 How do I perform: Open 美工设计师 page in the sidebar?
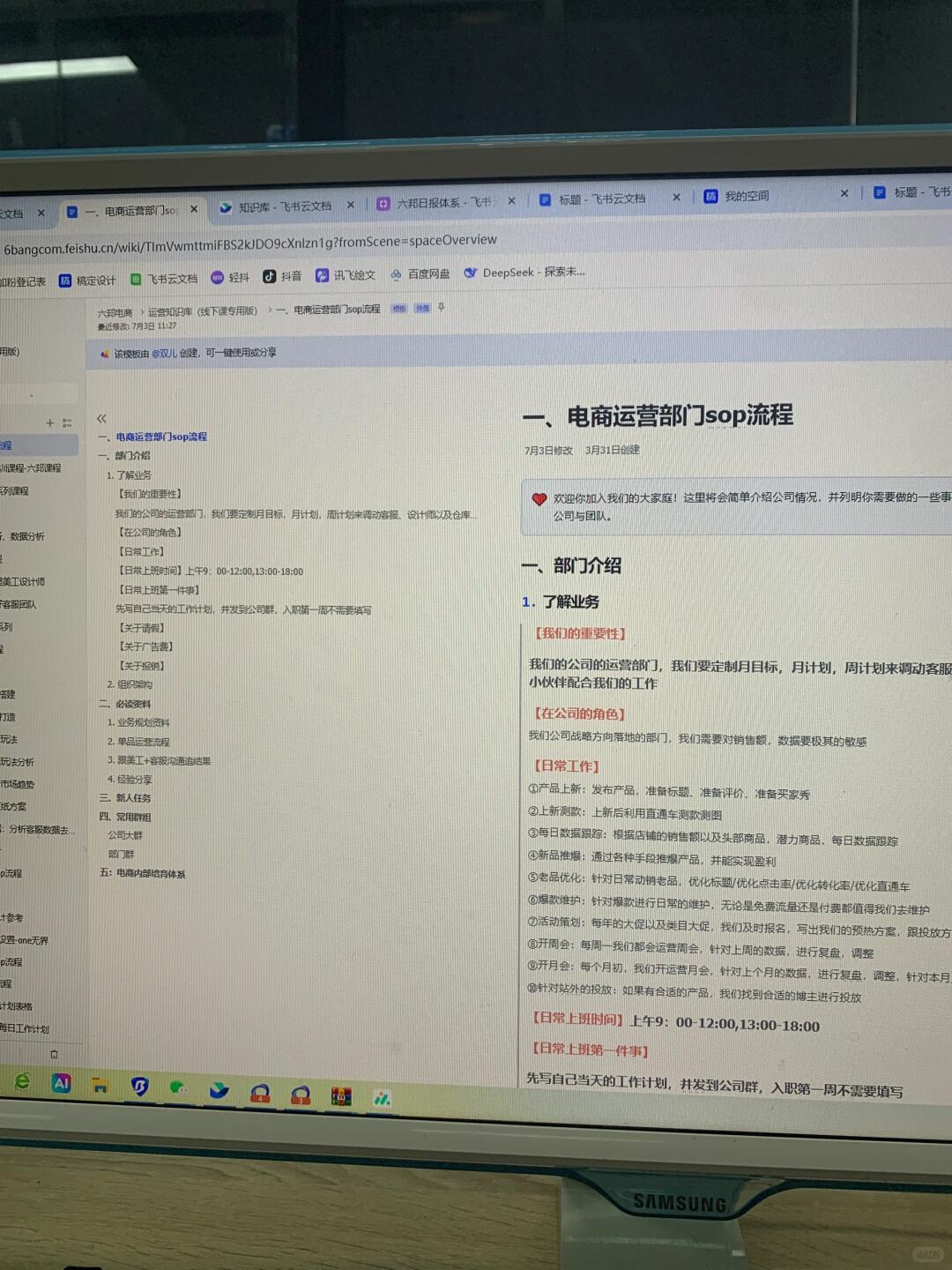point(23,582)
